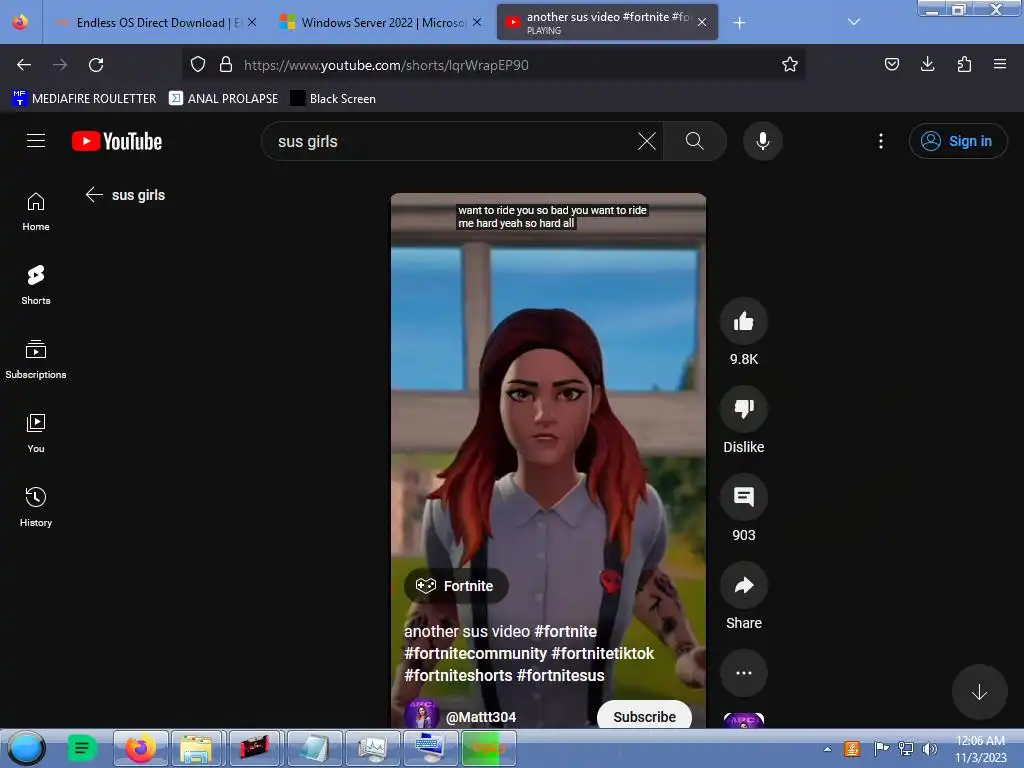Save page to Pocket
Image resolution: width=1024 pixels, height=768 pixels.
click(891, 65)
